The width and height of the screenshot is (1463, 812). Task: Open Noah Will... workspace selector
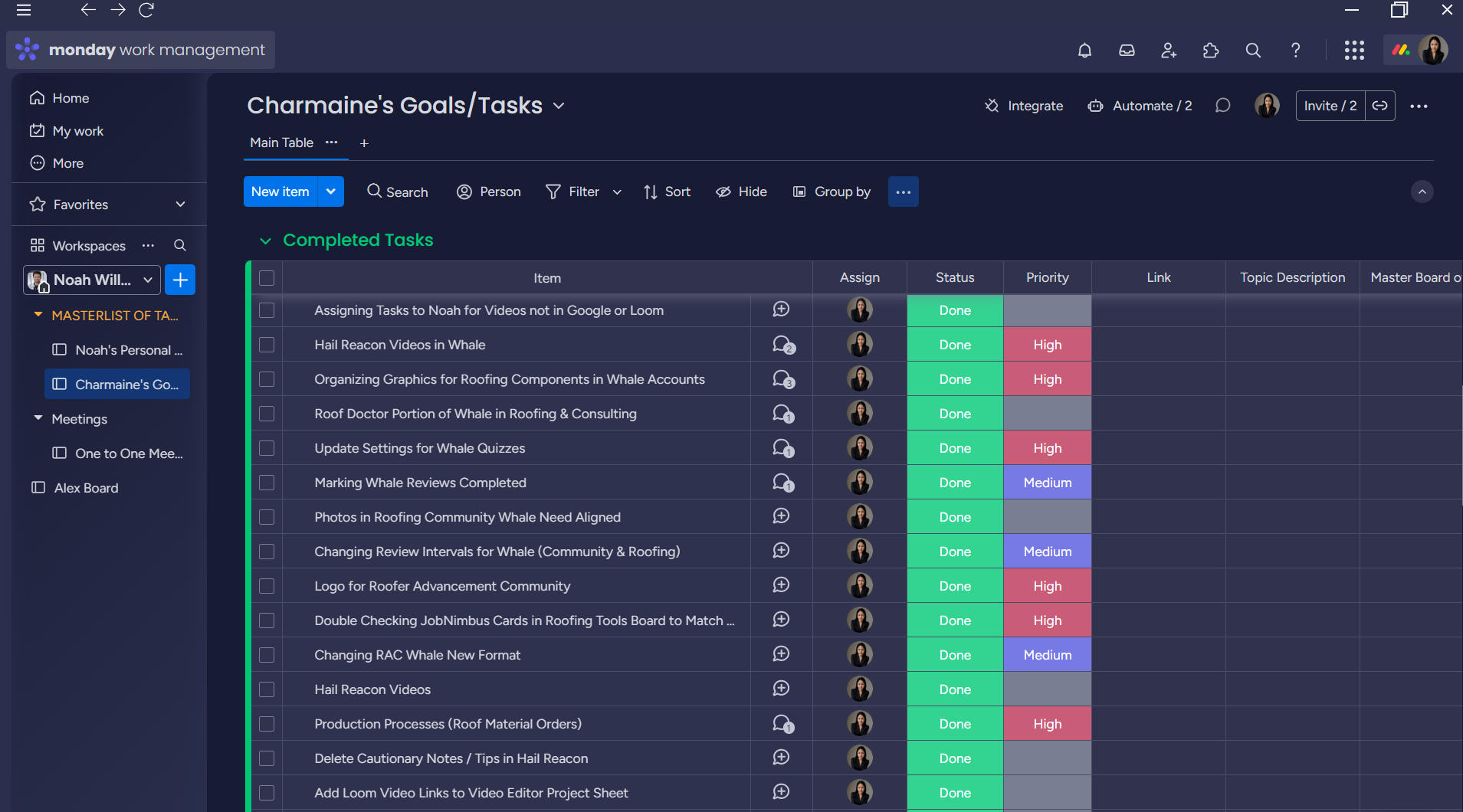[x=92, y=280]
